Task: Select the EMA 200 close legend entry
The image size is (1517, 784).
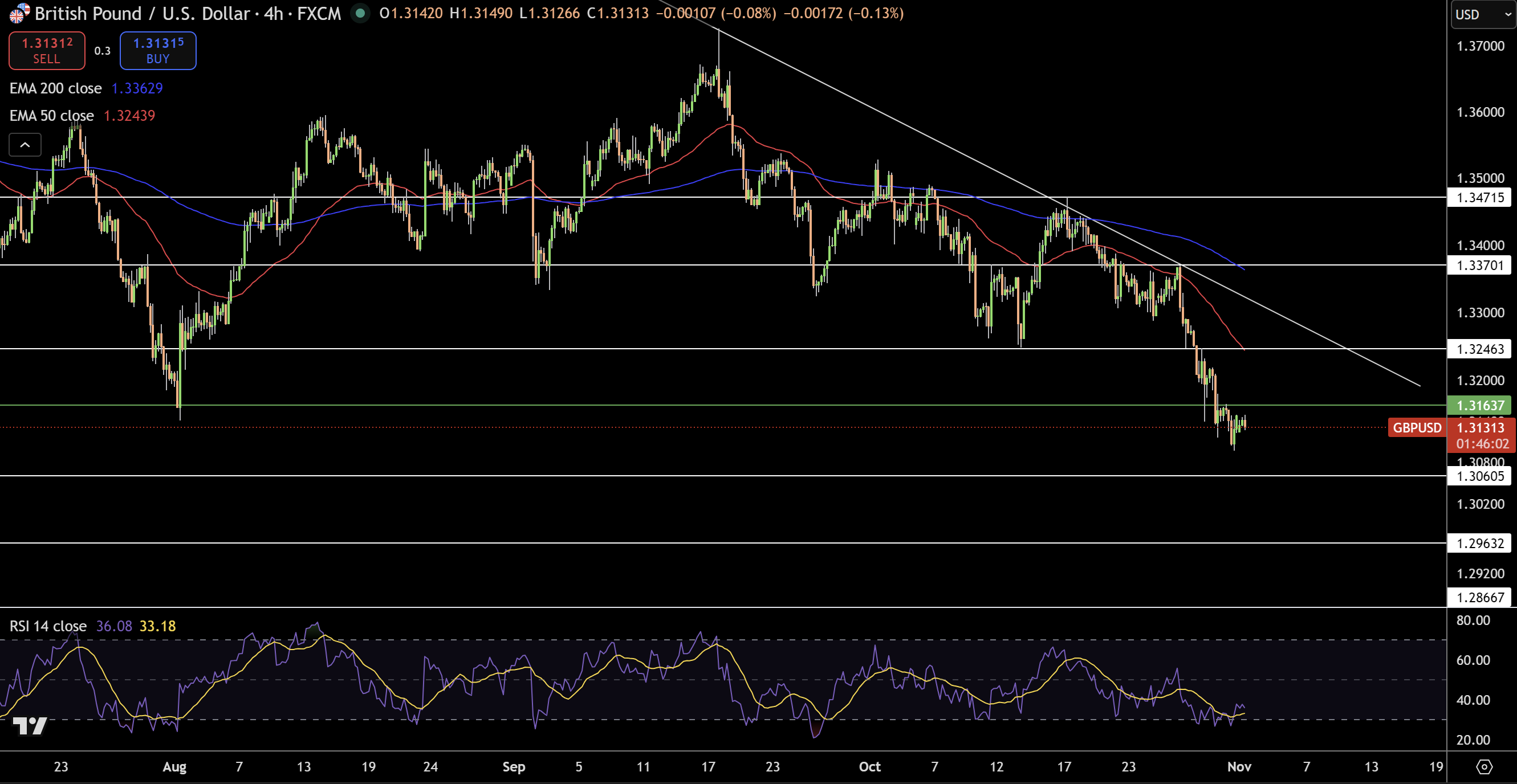Action: coord(55,88)
